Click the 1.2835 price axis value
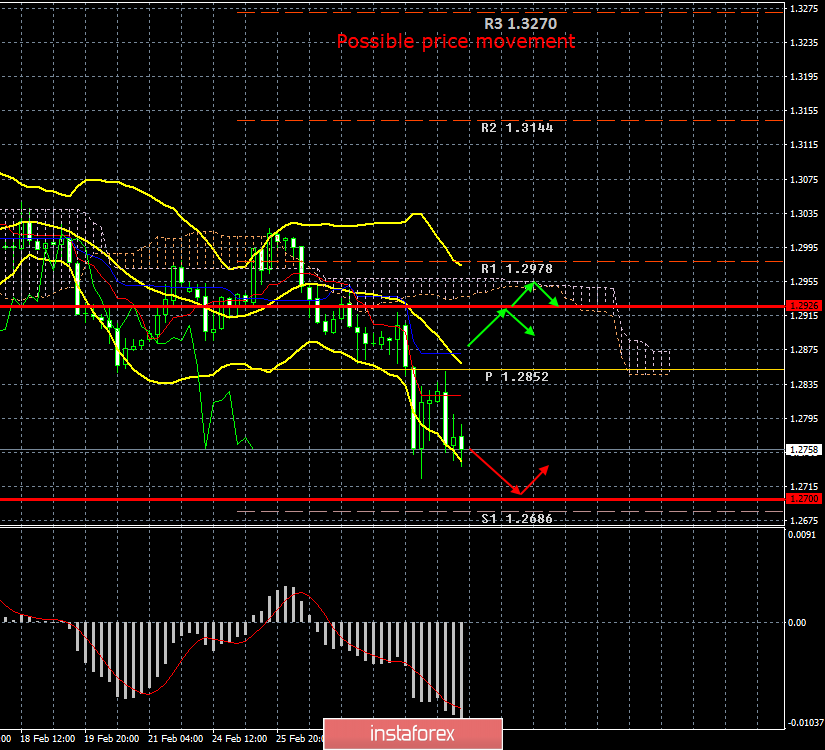This screenshot has height=750, width=825. tap(804, 385)
